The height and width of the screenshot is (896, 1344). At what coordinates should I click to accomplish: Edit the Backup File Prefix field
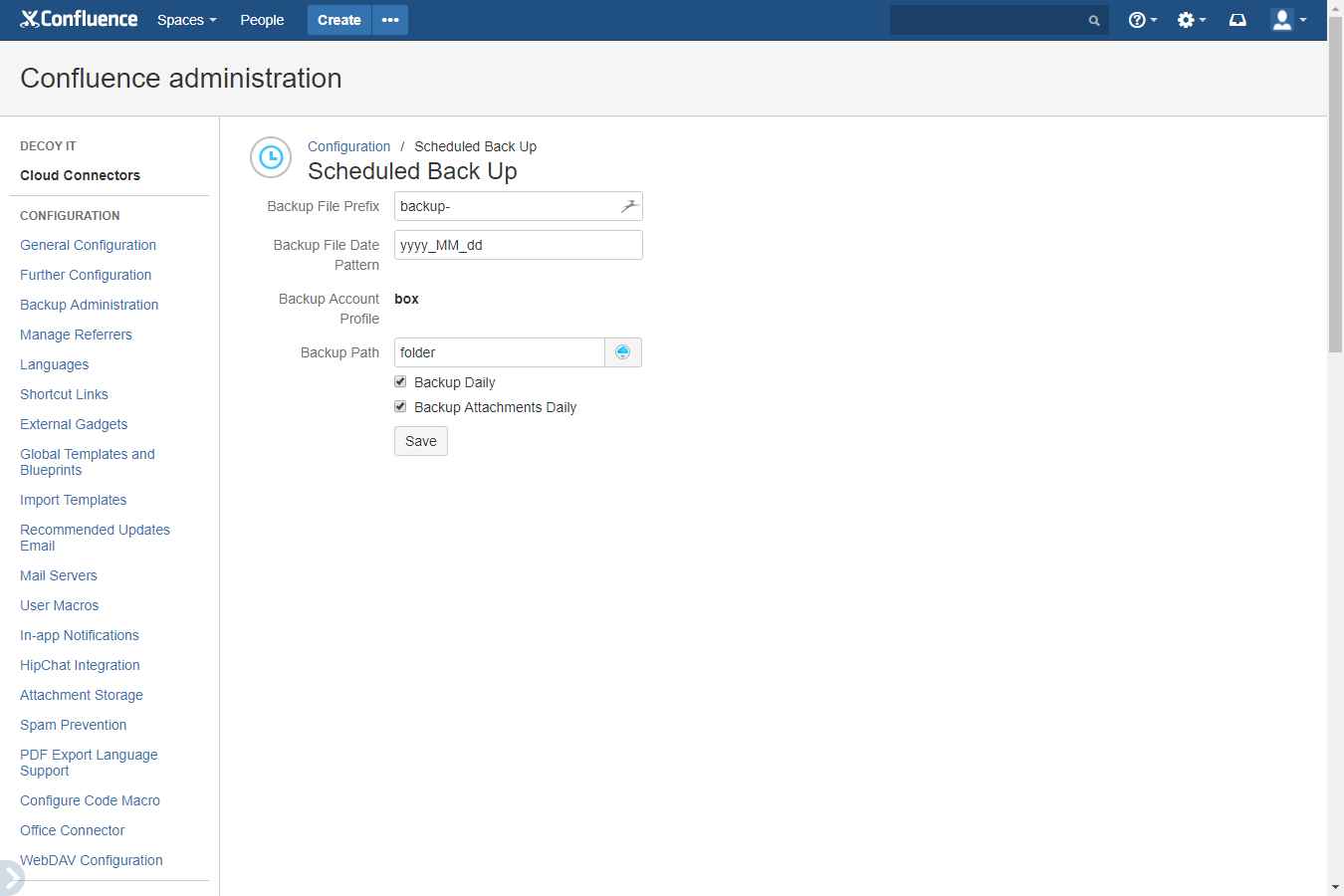519,206
